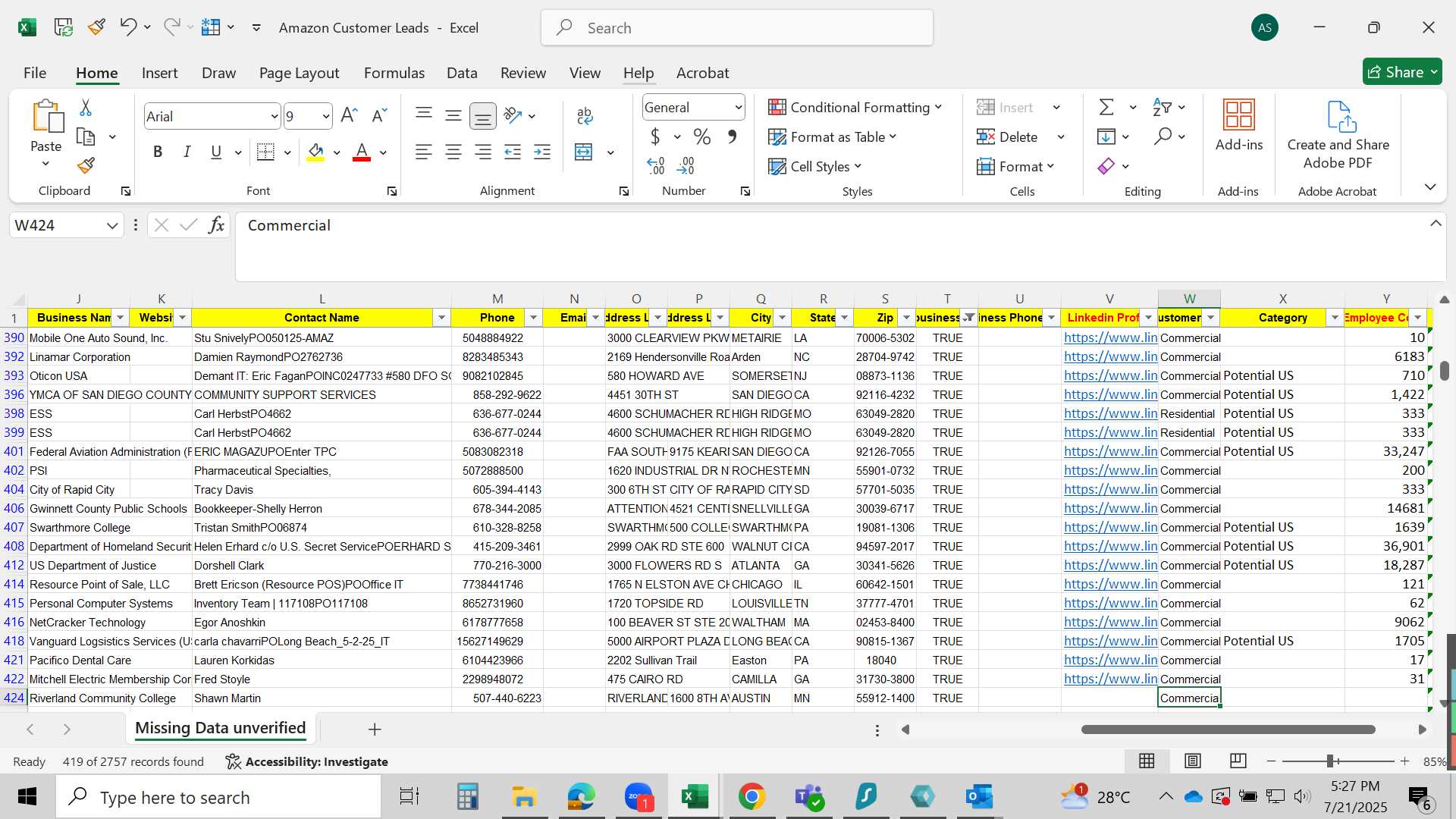Open the File menu
Image resolution: width=1456 pixels, height=819 pixels.
[35, 73]
